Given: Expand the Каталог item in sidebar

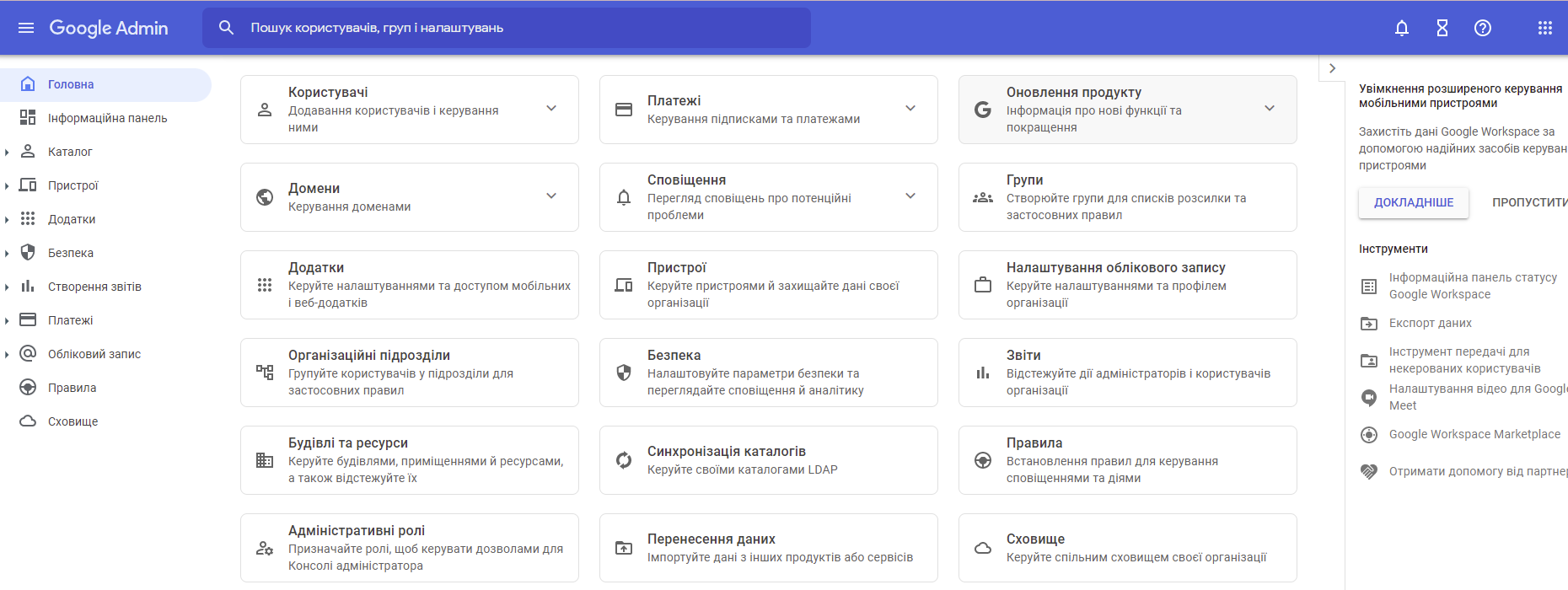Looking at the screenshot, I should [7, 152].
